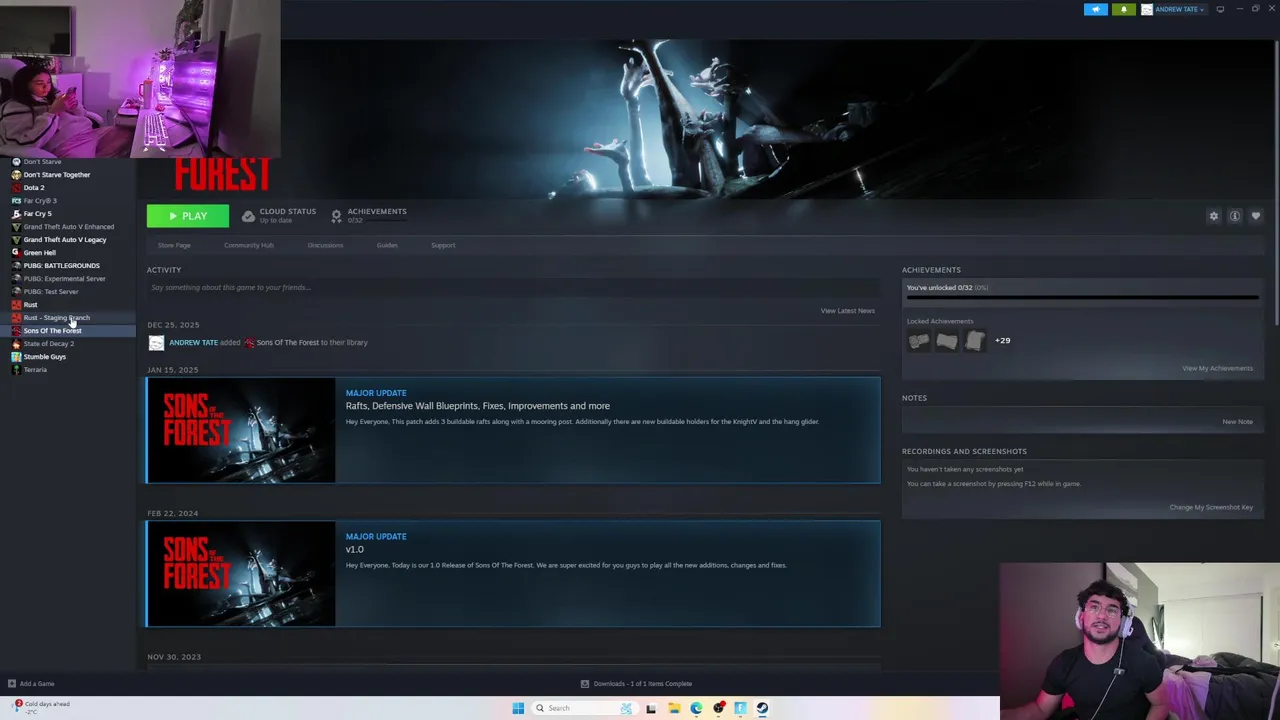Click the game info icon

pos(1235,216)
